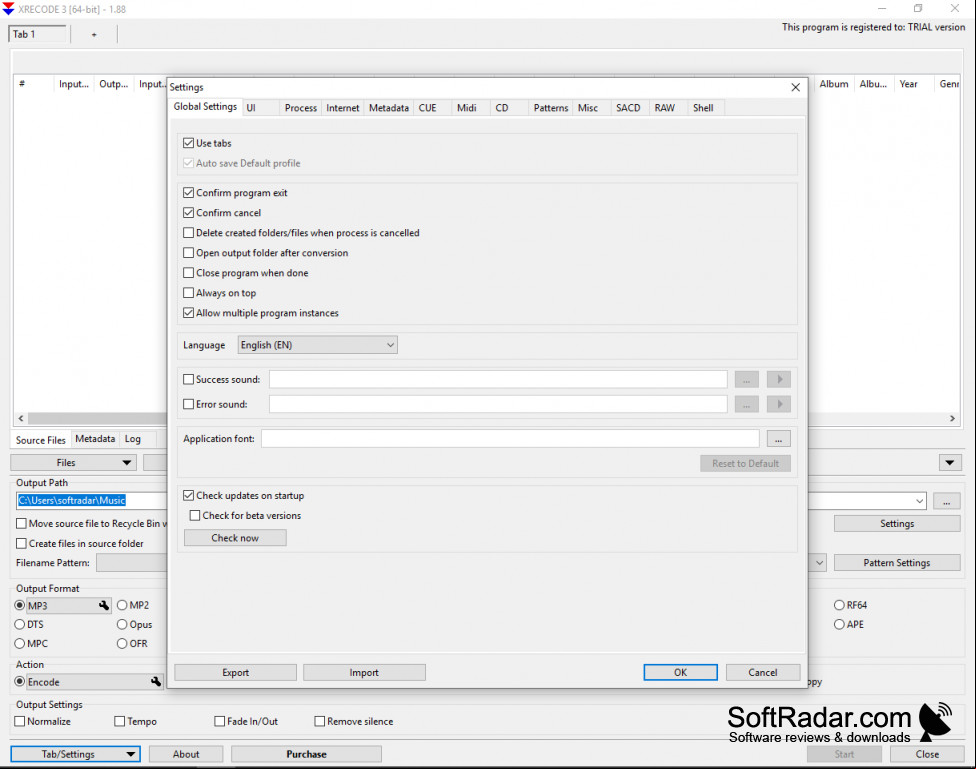The height and width of the screenshot is (769, 976).
Task: Click the XRECODE app logo icon
Action: pos(8,9)
